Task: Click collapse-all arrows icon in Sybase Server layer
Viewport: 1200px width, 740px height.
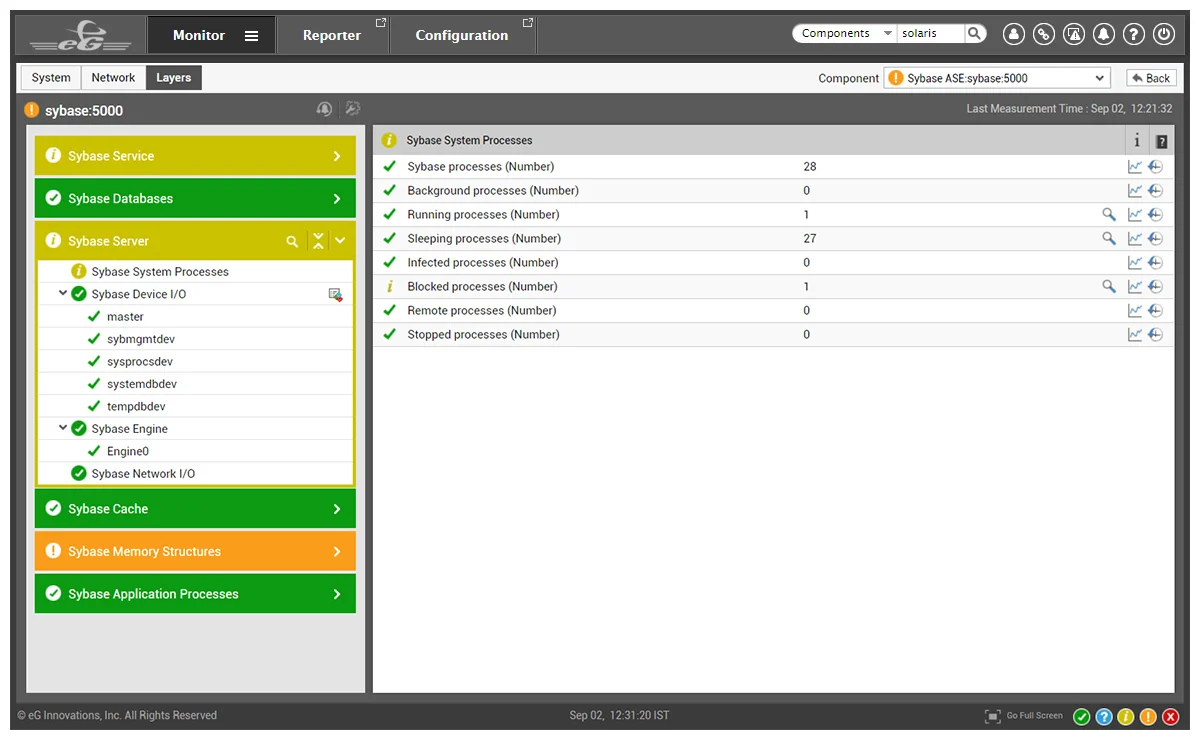Action: coord(318,241)
